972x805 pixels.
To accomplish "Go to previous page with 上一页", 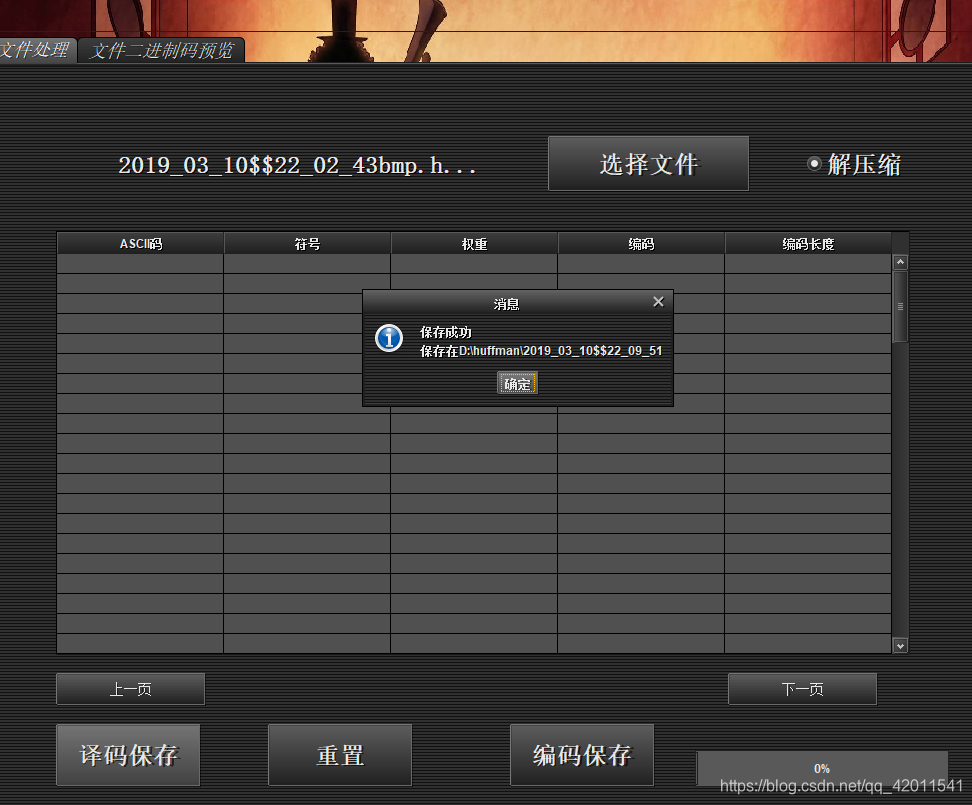I will tap(130, 689).
